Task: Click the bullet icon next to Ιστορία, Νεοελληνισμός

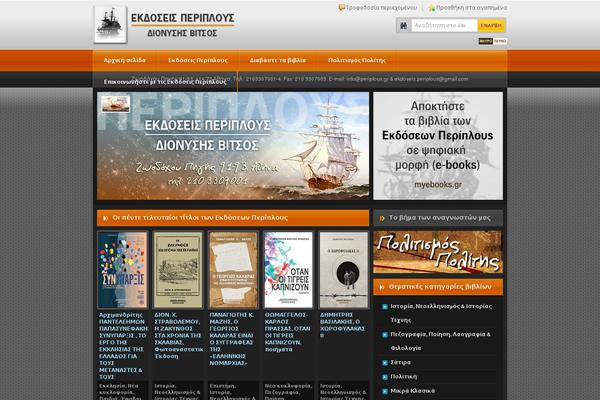Action: click(x=385, y=307)
